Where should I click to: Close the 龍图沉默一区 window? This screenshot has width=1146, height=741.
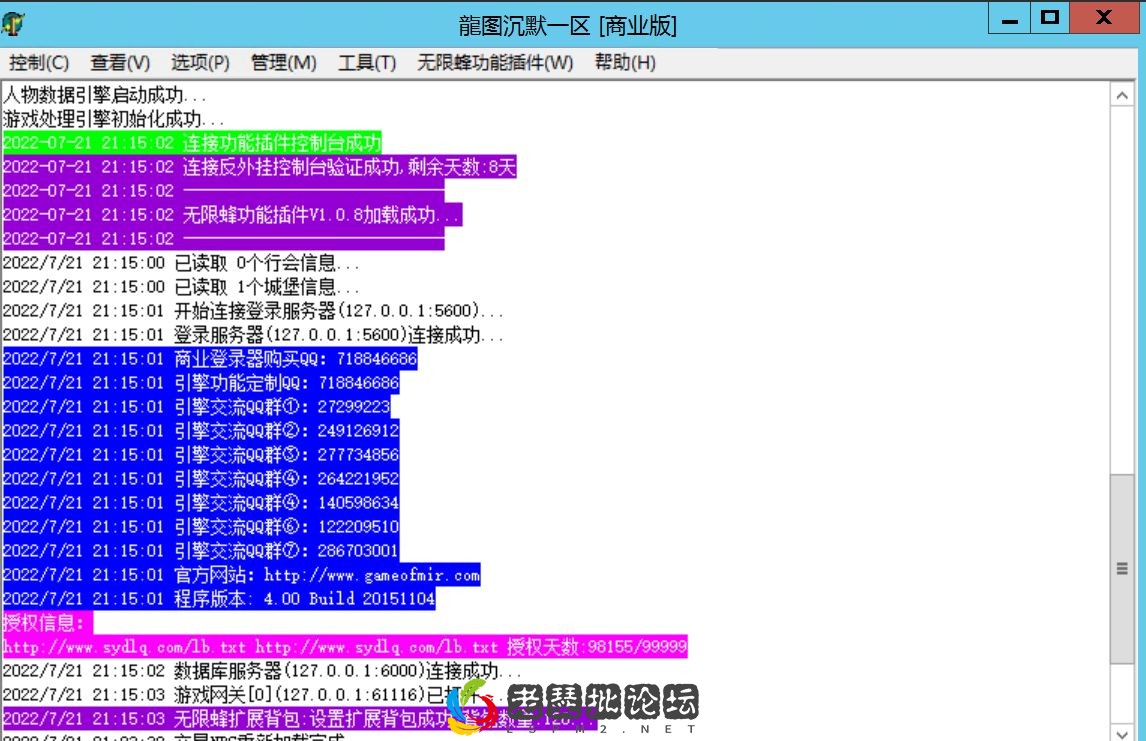[x=1104, y=18]
